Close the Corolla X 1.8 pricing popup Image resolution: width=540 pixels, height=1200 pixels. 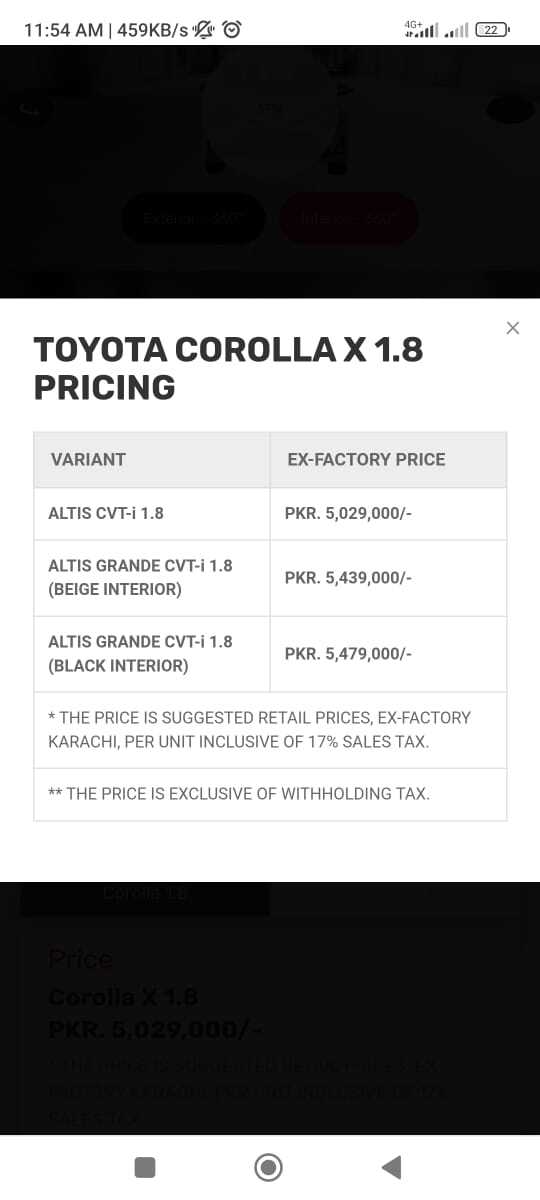[513, 328]
